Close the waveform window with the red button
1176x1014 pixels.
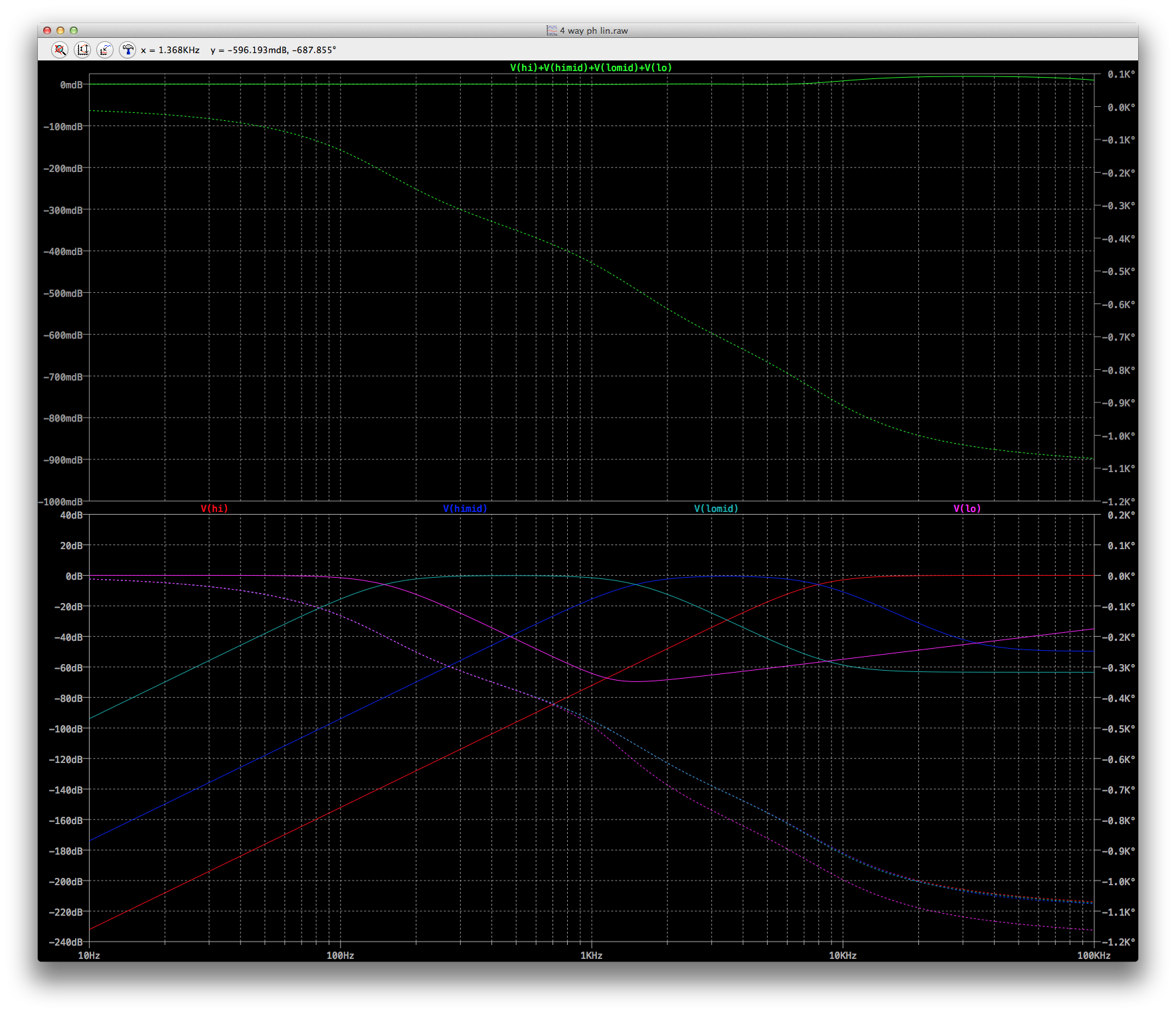[x=47, y=31]
